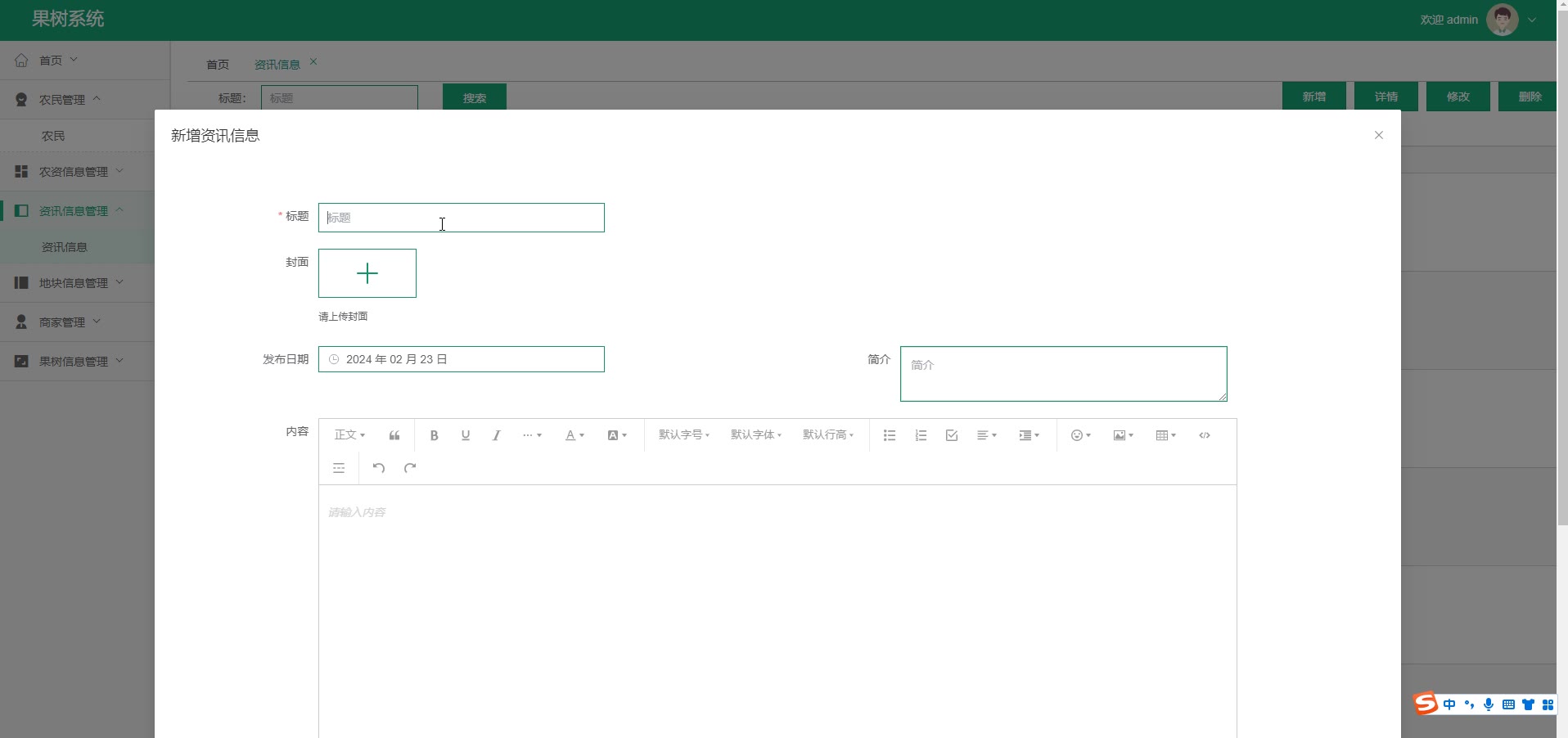Upload a cover image with plus box
Viewport: 1568px width, 738px height.
pyautogui.click(x=367, y=273)
